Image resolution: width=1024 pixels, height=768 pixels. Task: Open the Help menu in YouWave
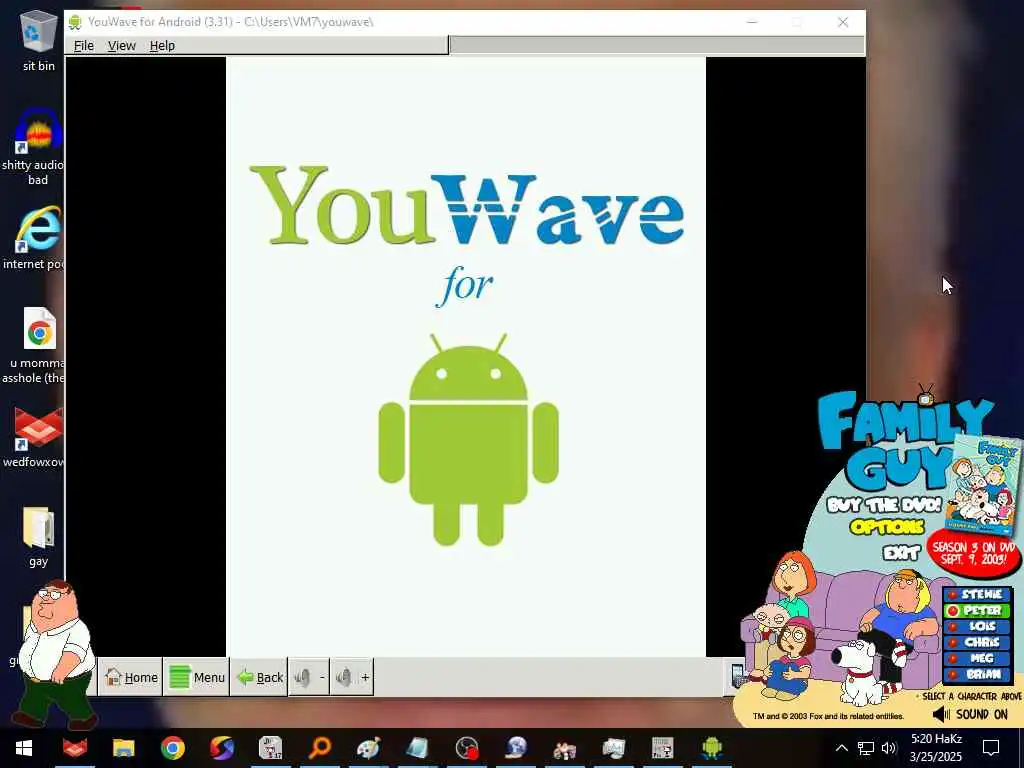[162, 46]
